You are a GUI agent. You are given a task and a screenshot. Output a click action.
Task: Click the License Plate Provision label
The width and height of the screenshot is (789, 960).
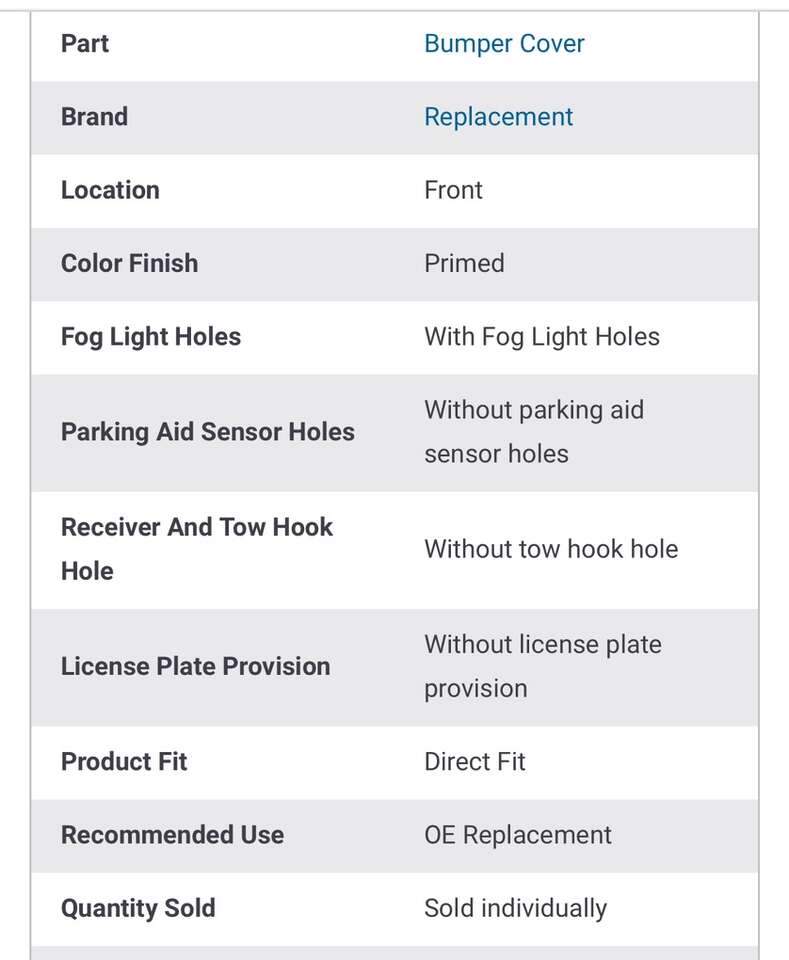click(195, 666)
